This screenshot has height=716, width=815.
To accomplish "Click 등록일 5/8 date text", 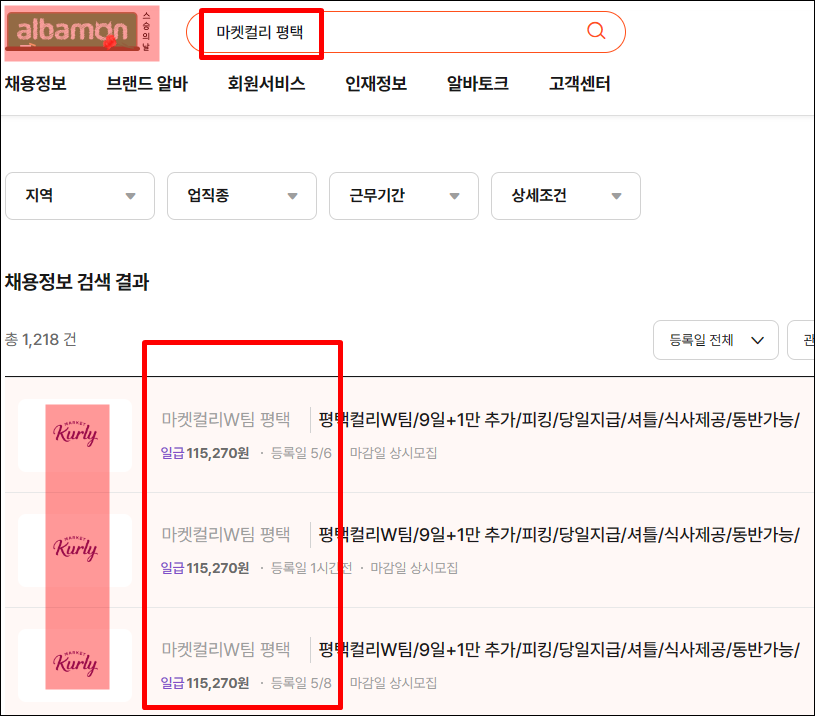I will click(x=301, y=683).
